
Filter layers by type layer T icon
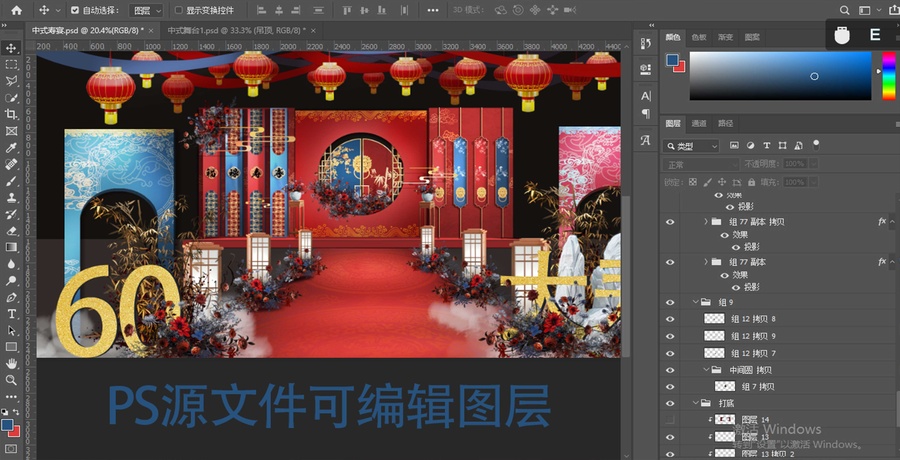point(766,146)
